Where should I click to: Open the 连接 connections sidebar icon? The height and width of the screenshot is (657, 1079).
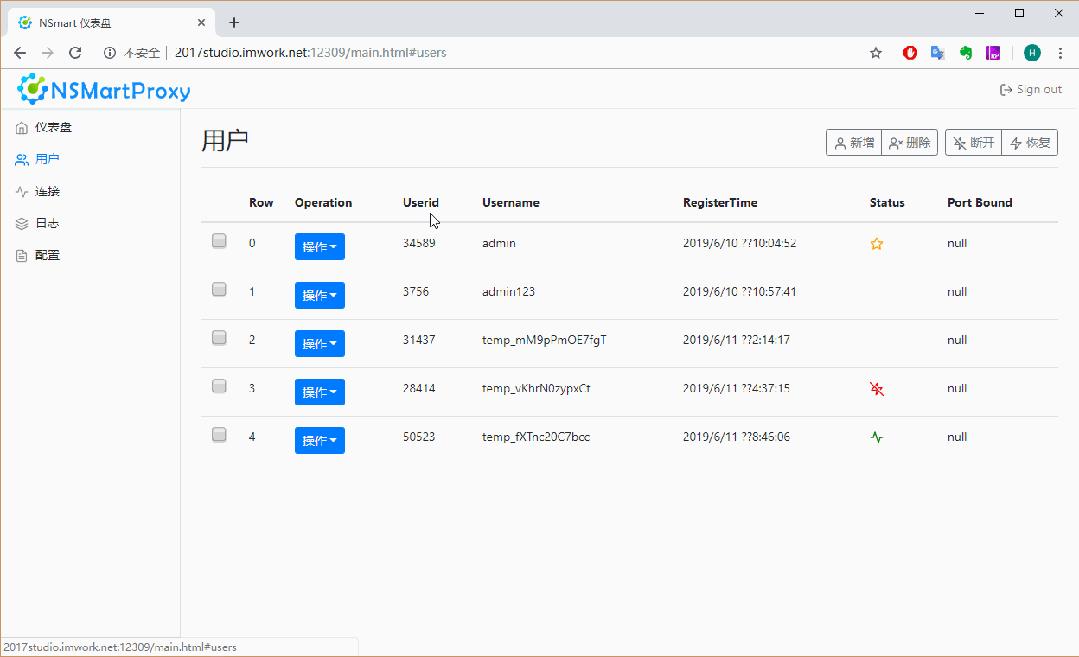click(19, 191)
